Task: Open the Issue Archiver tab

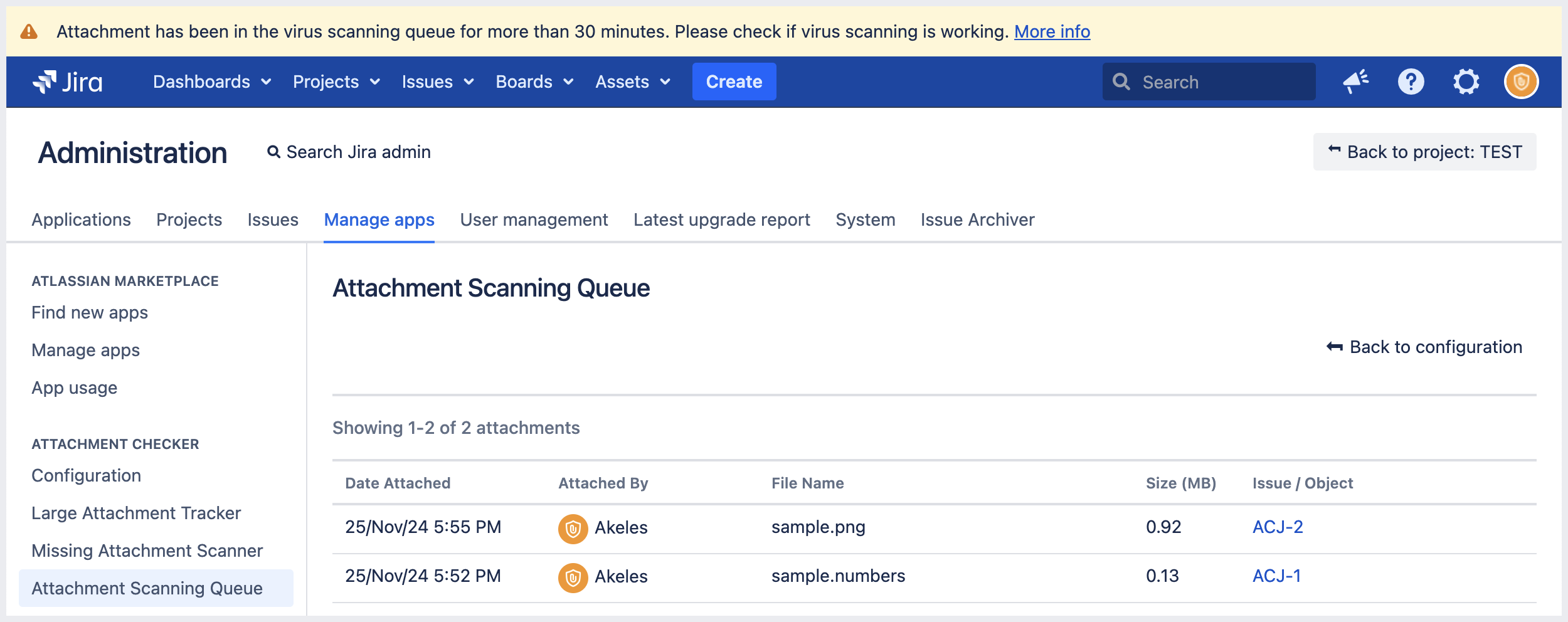Action: click(977, 219)
